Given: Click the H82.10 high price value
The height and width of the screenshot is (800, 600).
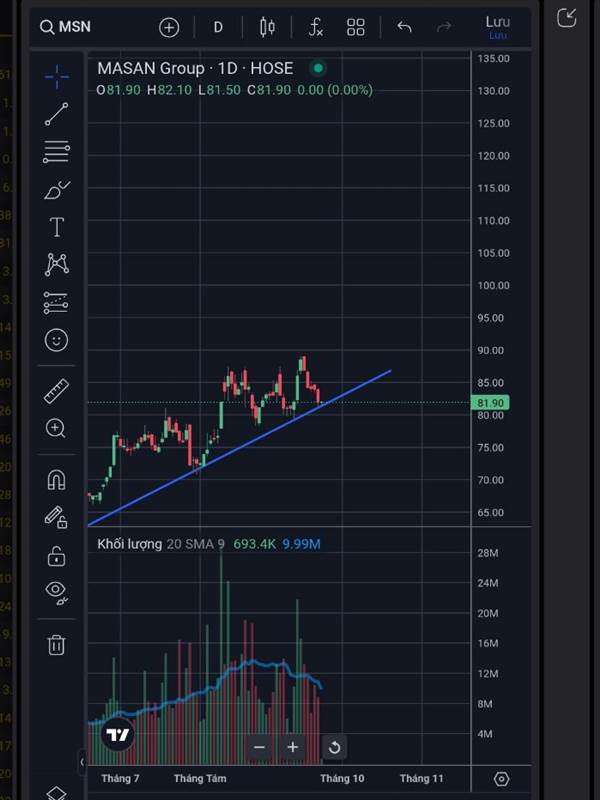Looking at the screenshot, I should coord(169,90).
